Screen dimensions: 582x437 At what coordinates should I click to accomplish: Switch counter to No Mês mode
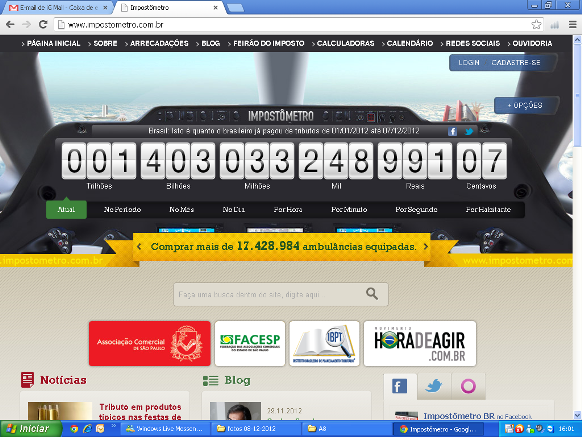coord(182,210)
